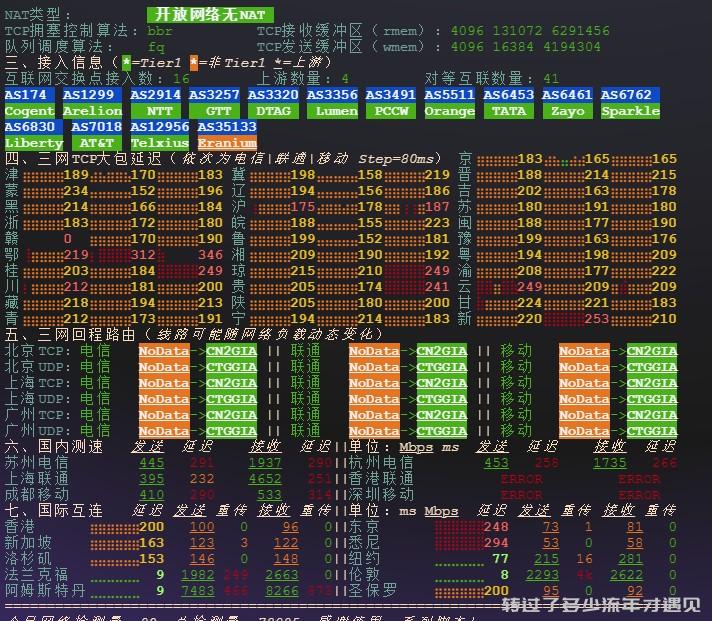Click wmem values 4096 16384 4194304
712x621 pixels.
pos(525,47)
